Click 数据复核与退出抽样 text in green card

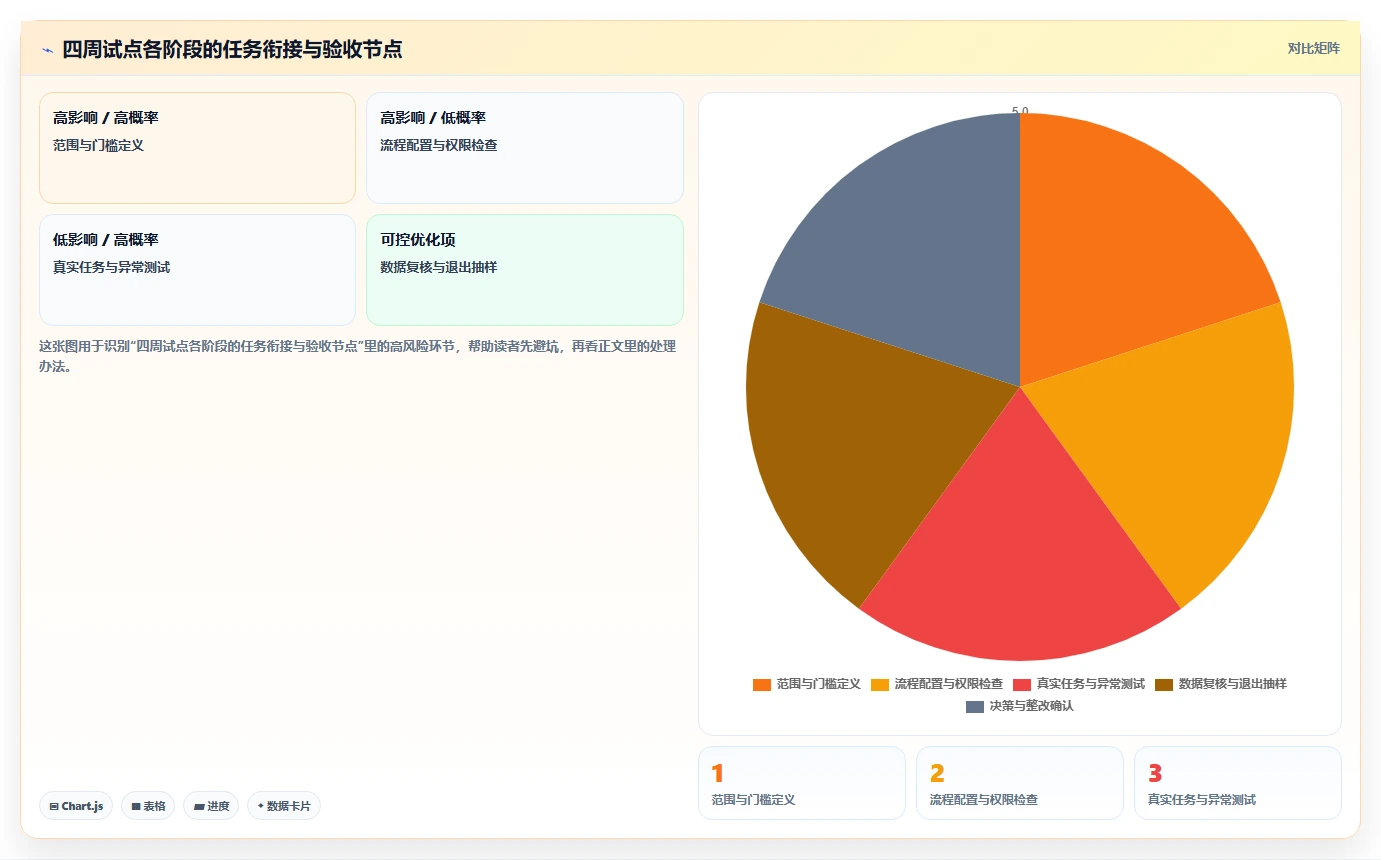(436, 267)
